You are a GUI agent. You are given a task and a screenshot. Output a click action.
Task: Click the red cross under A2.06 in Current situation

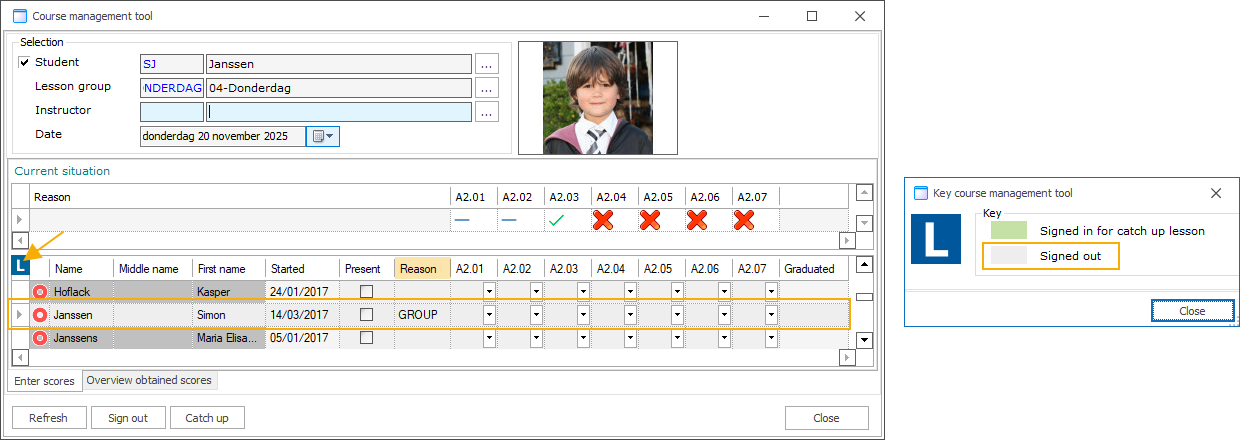click(697, 220)
